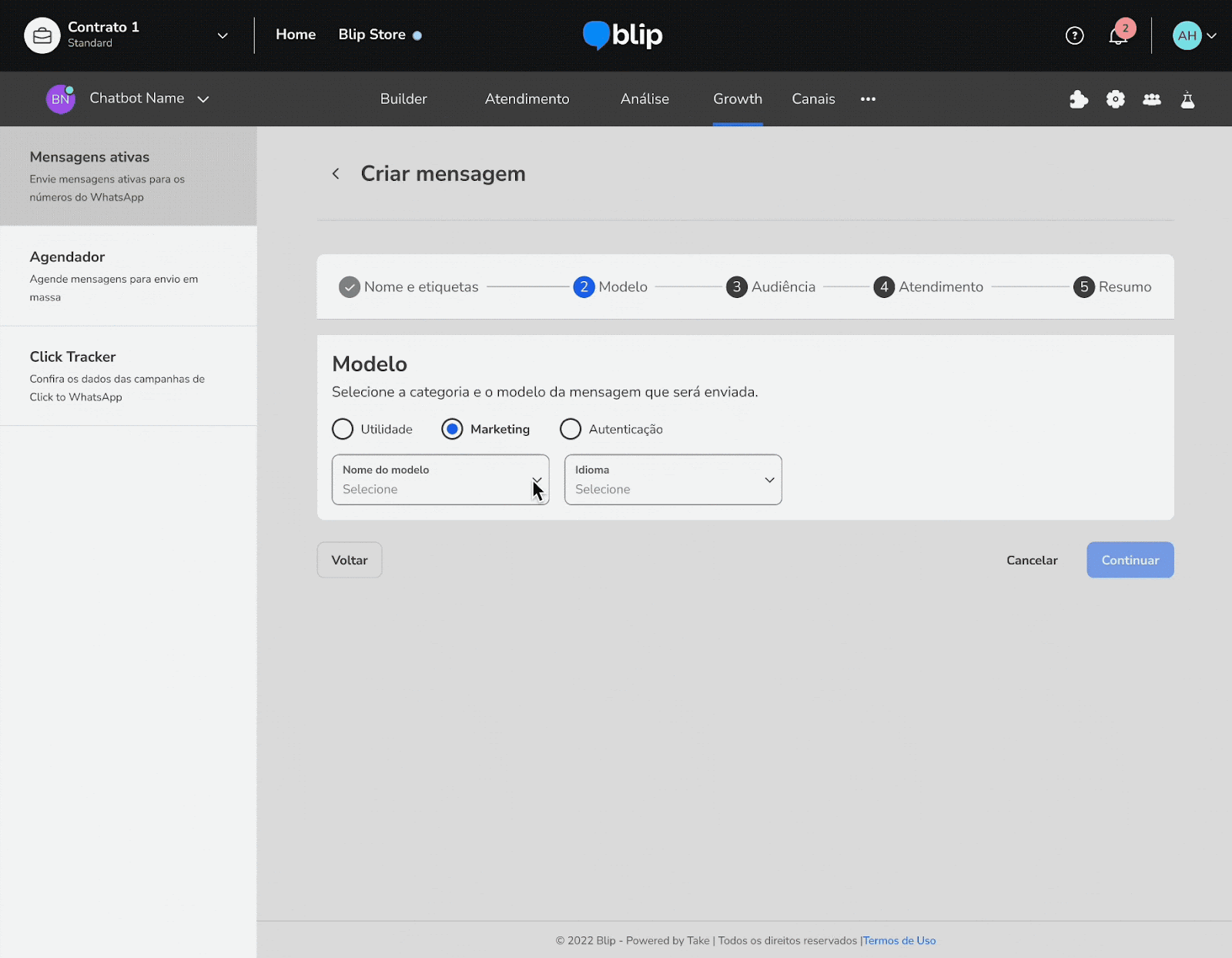Image resolution: width=1232 pixels, height=958 pixels.
Task: Switch to the Canais tab
Action: [x=813, y=99]
